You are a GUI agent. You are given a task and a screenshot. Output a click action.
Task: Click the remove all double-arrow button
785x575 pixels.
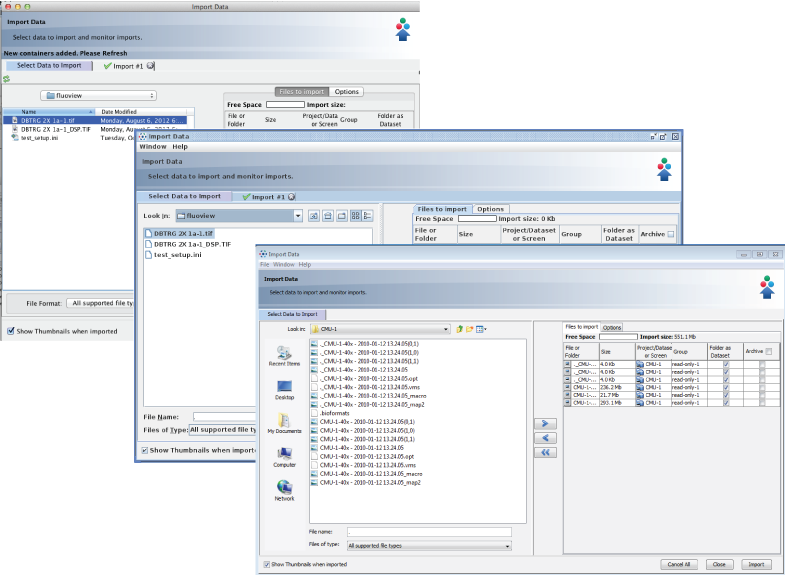[x=545, y=452]
